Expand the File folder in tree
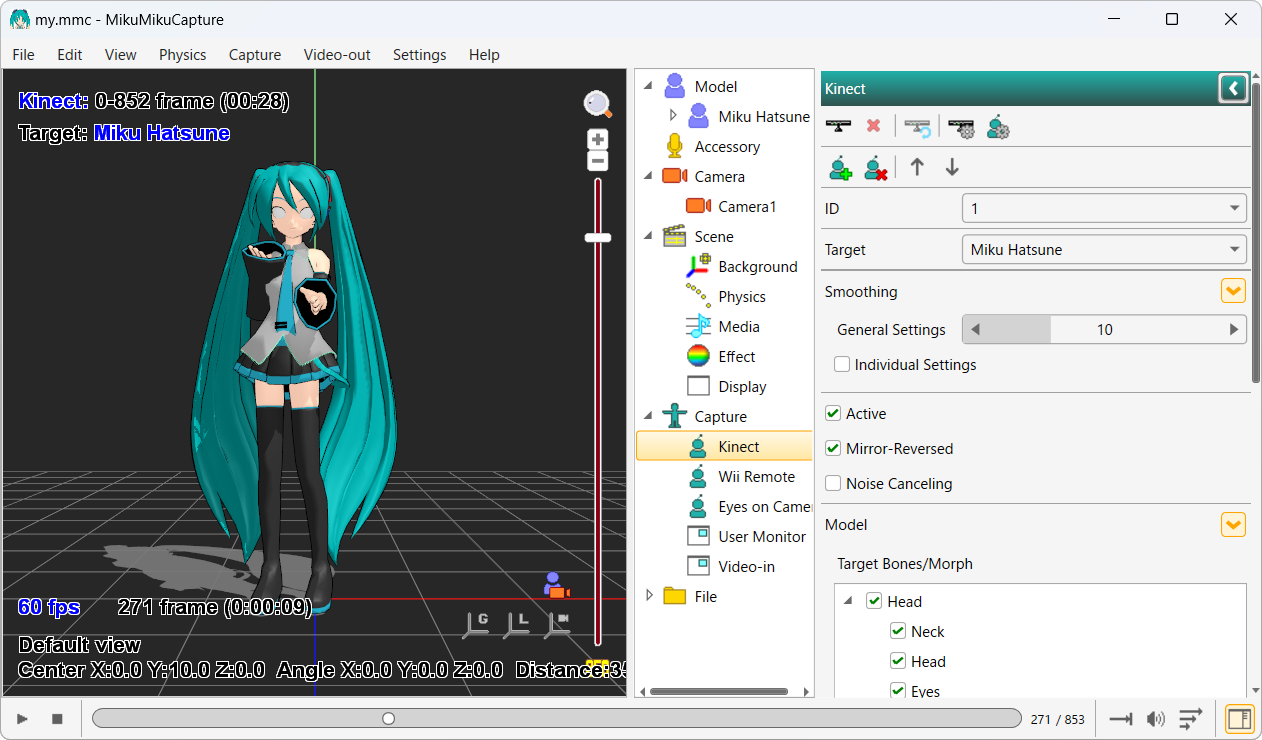 [x=650, y=596]
